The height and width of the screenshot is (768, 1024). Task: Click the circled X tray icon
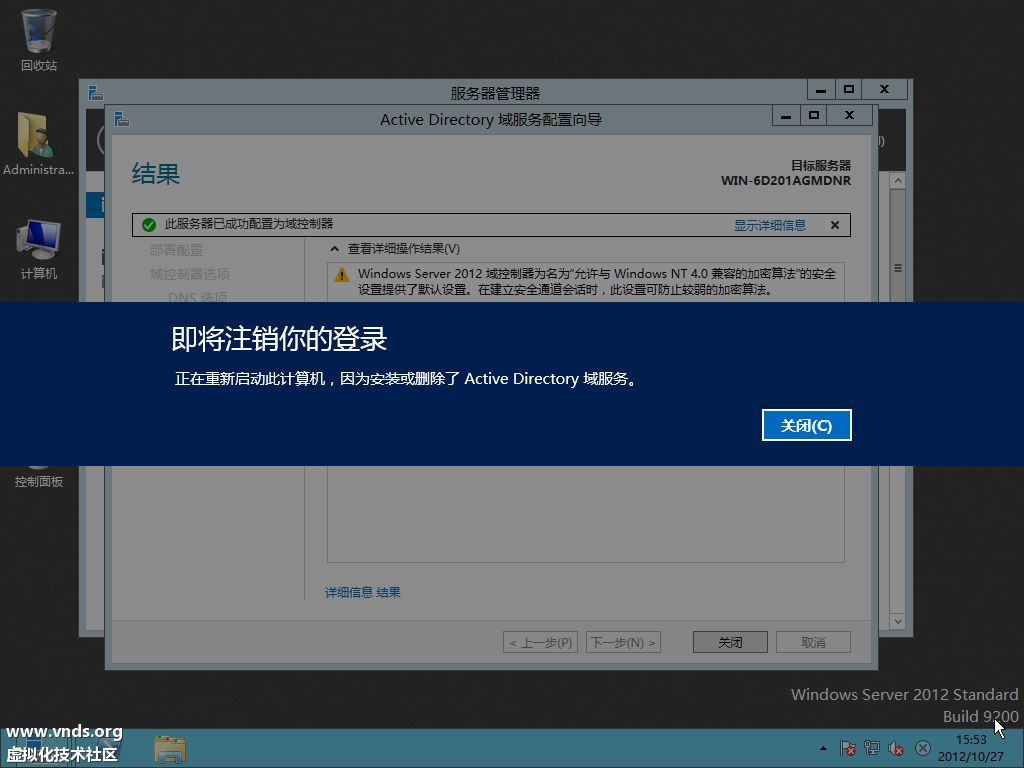point(923,748)
